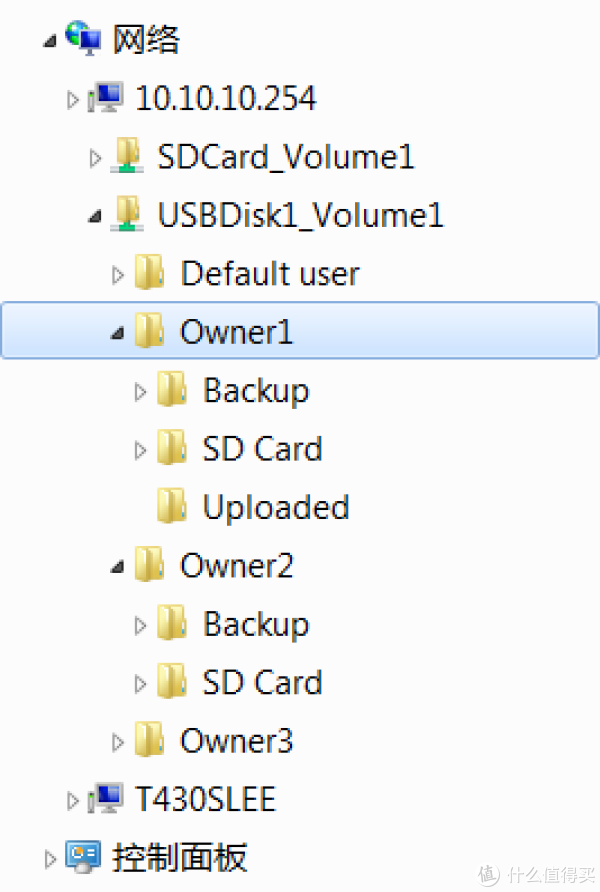Expand the T430SLEE computer node

[72, 800]
